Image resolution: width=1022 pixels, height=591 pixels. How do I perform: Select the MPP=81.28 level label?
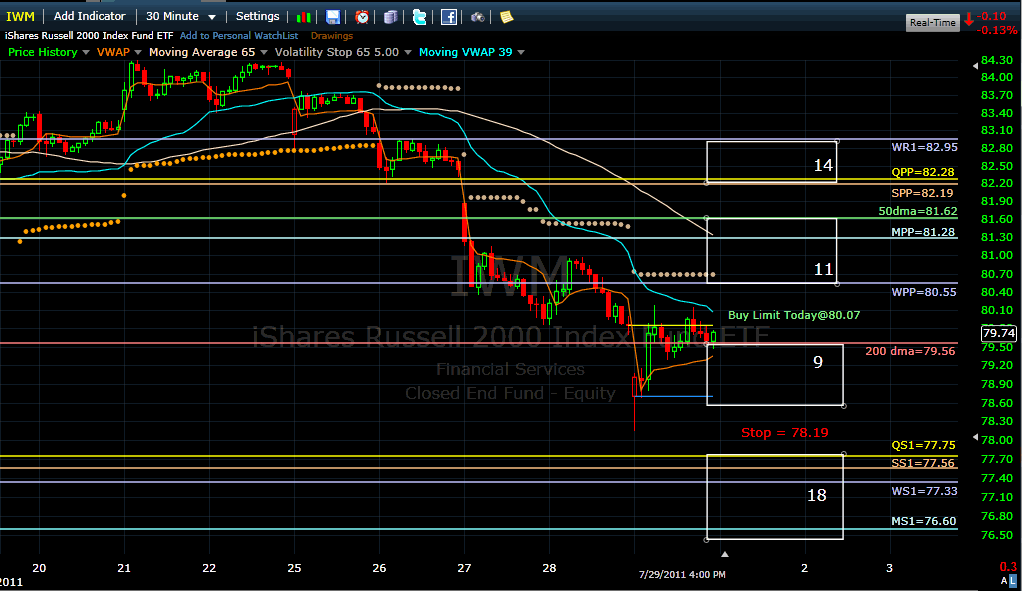pos(923,232)
